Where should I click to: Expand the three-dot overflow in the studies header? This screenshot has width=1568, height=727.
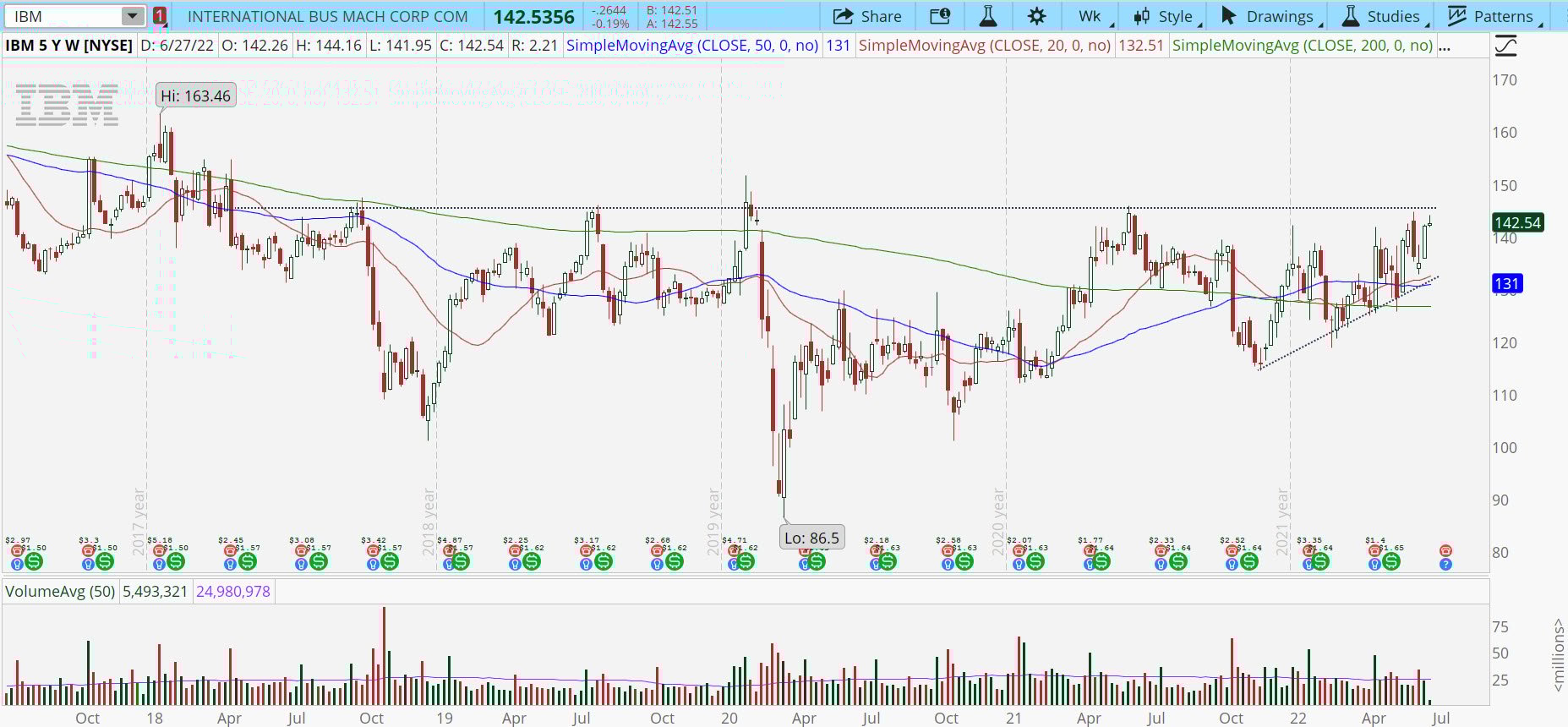[1445, 46]
